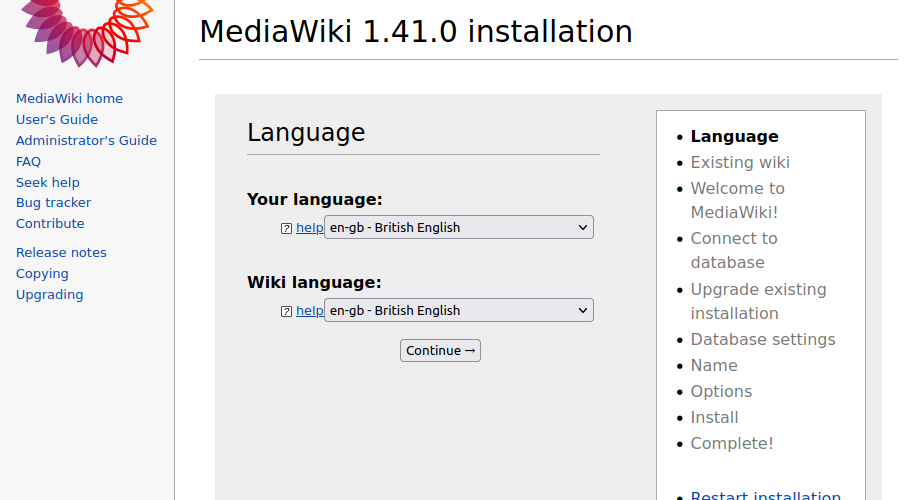This screenshot has height=500, width=918.
Task: Click the Language section heading
Action: point(306,133)
